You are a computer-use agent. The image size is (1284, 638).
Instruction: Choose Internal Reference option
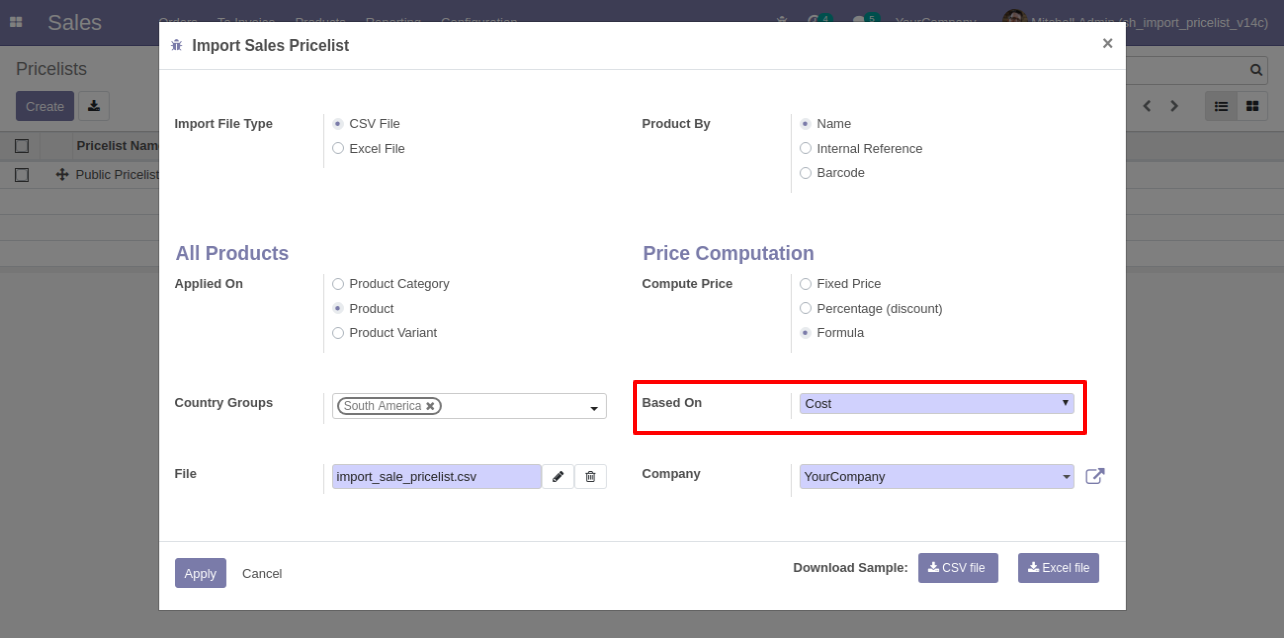pyautogui.click(x=806, y=148)
